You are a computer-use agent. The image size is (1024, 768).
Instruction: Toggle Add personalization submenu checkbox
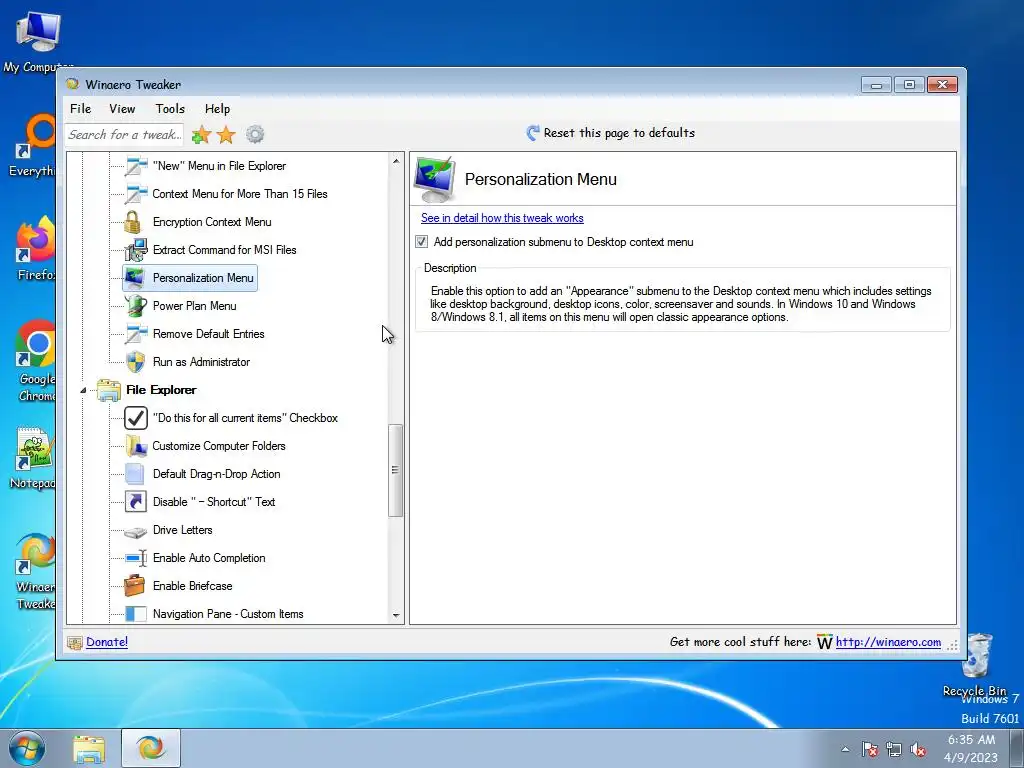coord(422,242)
